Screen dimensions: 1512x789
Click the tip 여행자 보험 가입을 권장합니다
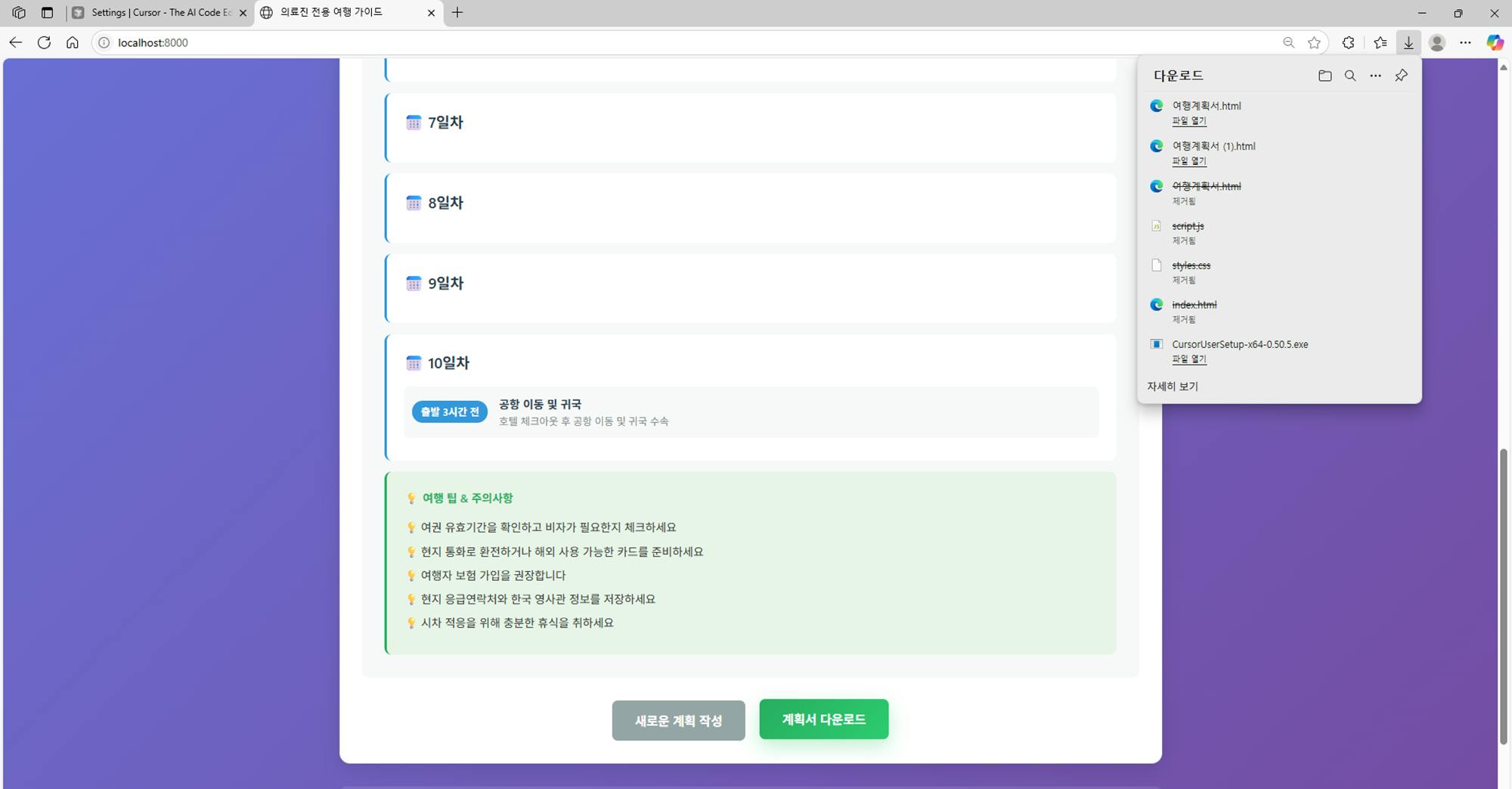[x=493, y=575]
